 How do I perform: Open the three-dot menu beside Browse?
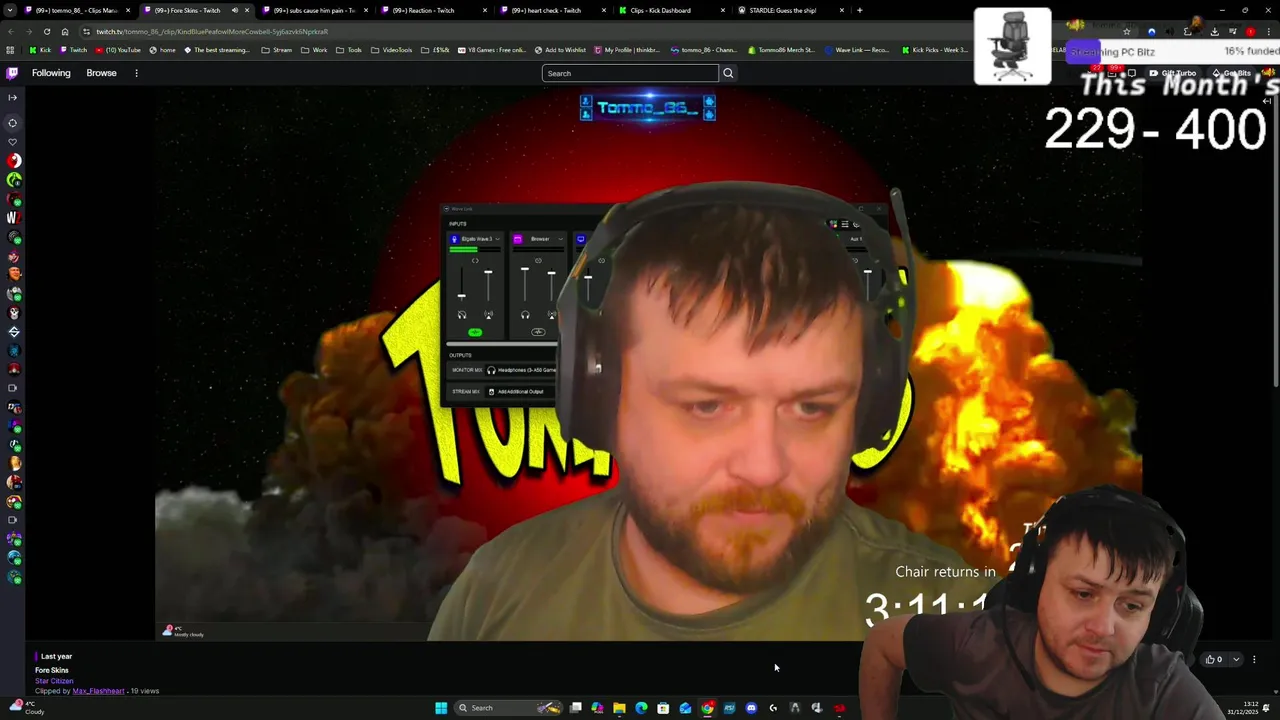point(136,73)
